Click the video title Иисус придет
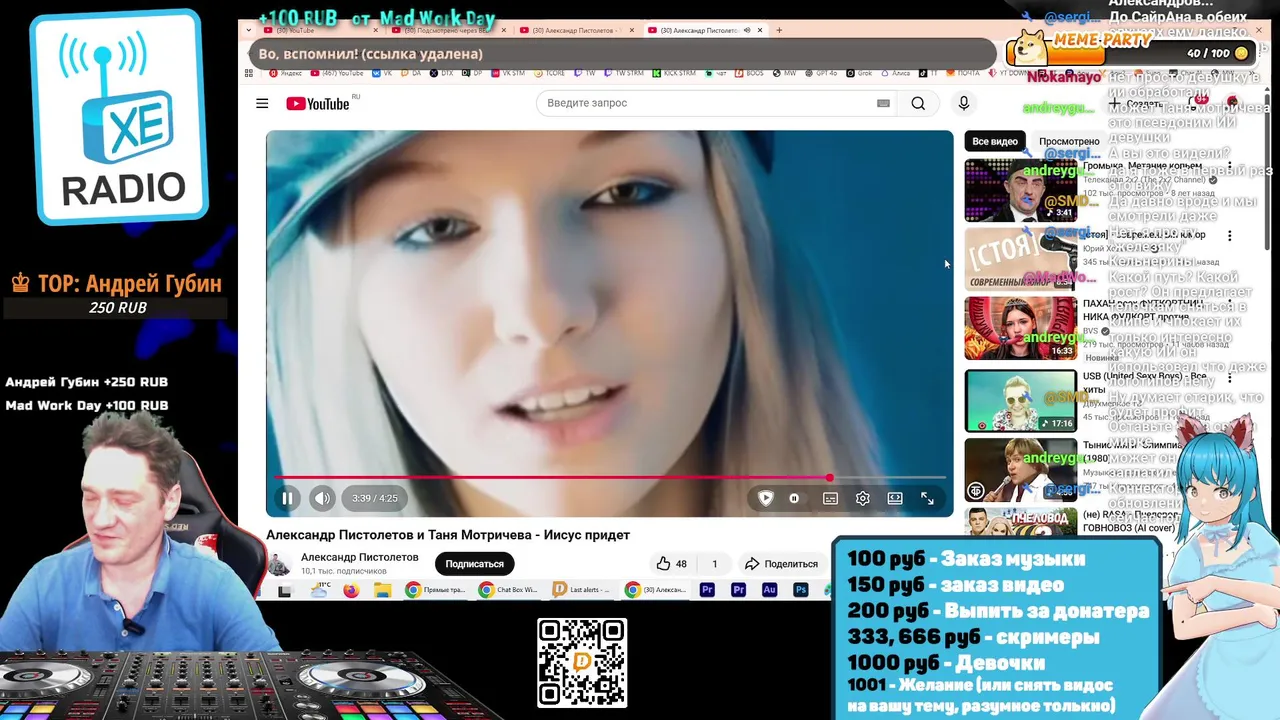 click(448, 535)
